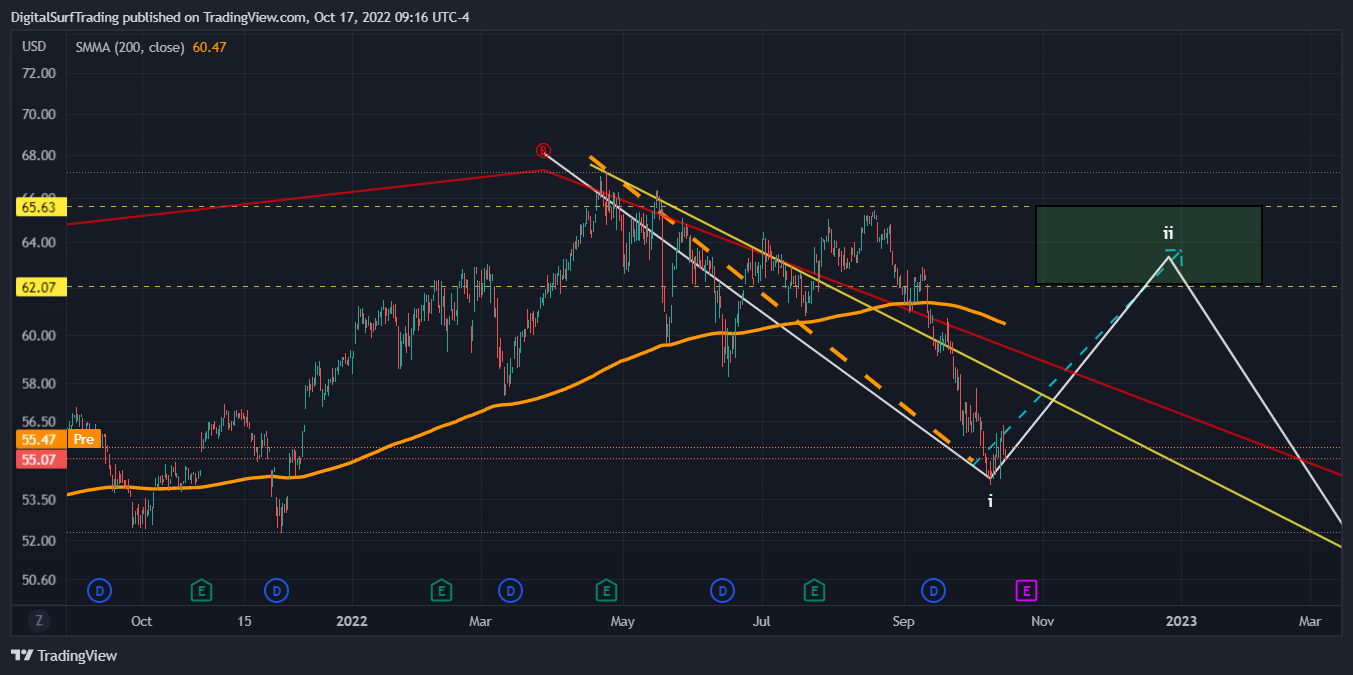1353x675 pixels.
Task: Click the May time axis label
Action: [623, 621]
